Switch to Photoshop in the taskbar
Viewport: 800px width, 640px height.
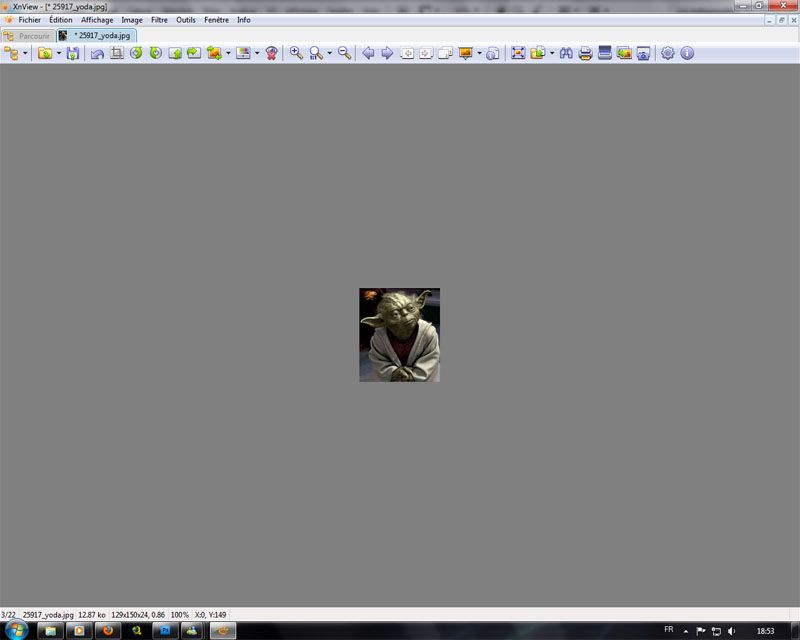(165, 631)
